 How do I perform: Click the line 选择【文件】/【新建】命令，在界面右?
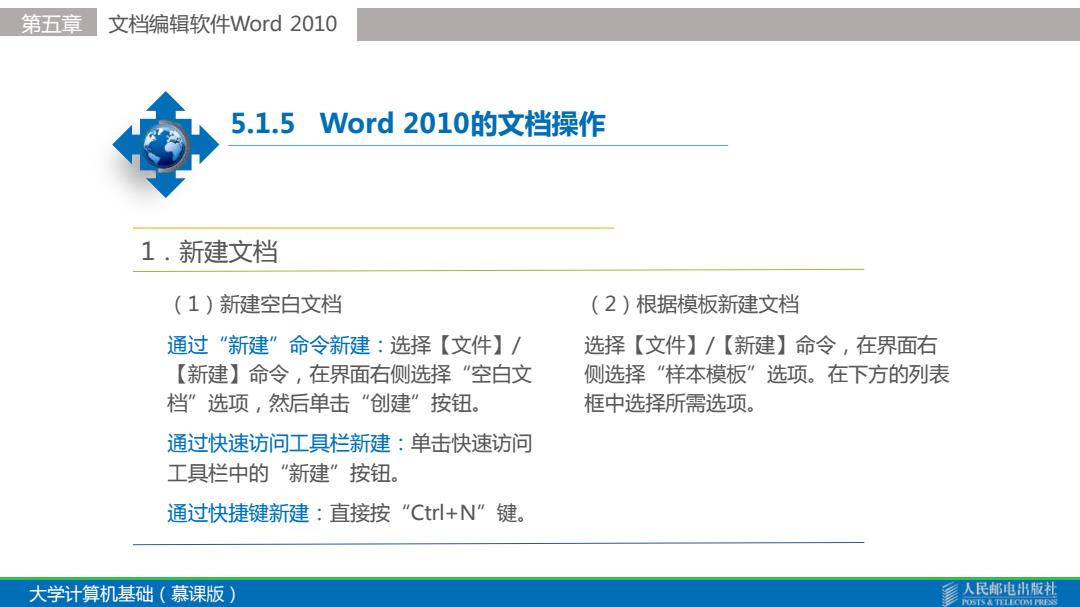760,344
